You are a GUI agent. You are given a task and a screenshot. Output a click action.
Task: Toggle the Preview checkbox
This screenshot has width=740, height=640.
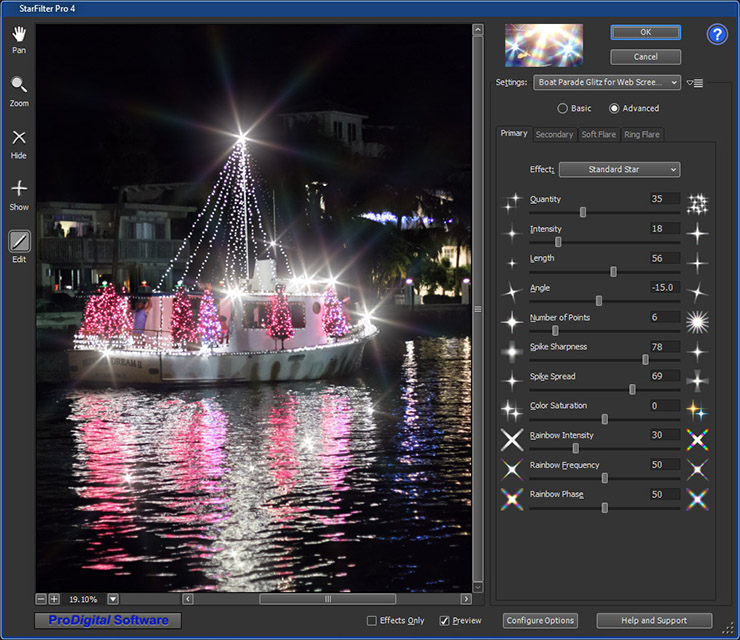(444, 621)
